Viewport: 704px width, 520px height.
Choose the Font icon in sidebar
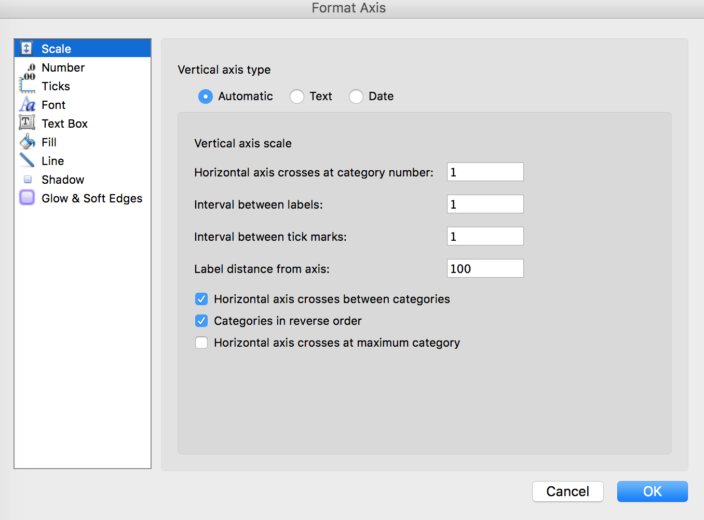[x=27, y=104]
